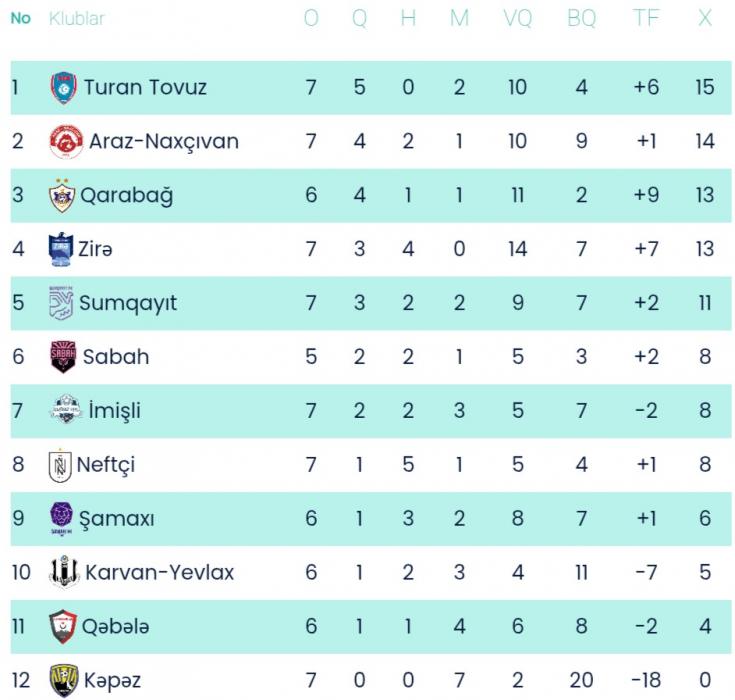Image resolution: width=735 pixels, height=700 pixels.
Task: Click the İmişli club logo
Action: point(63,411)
